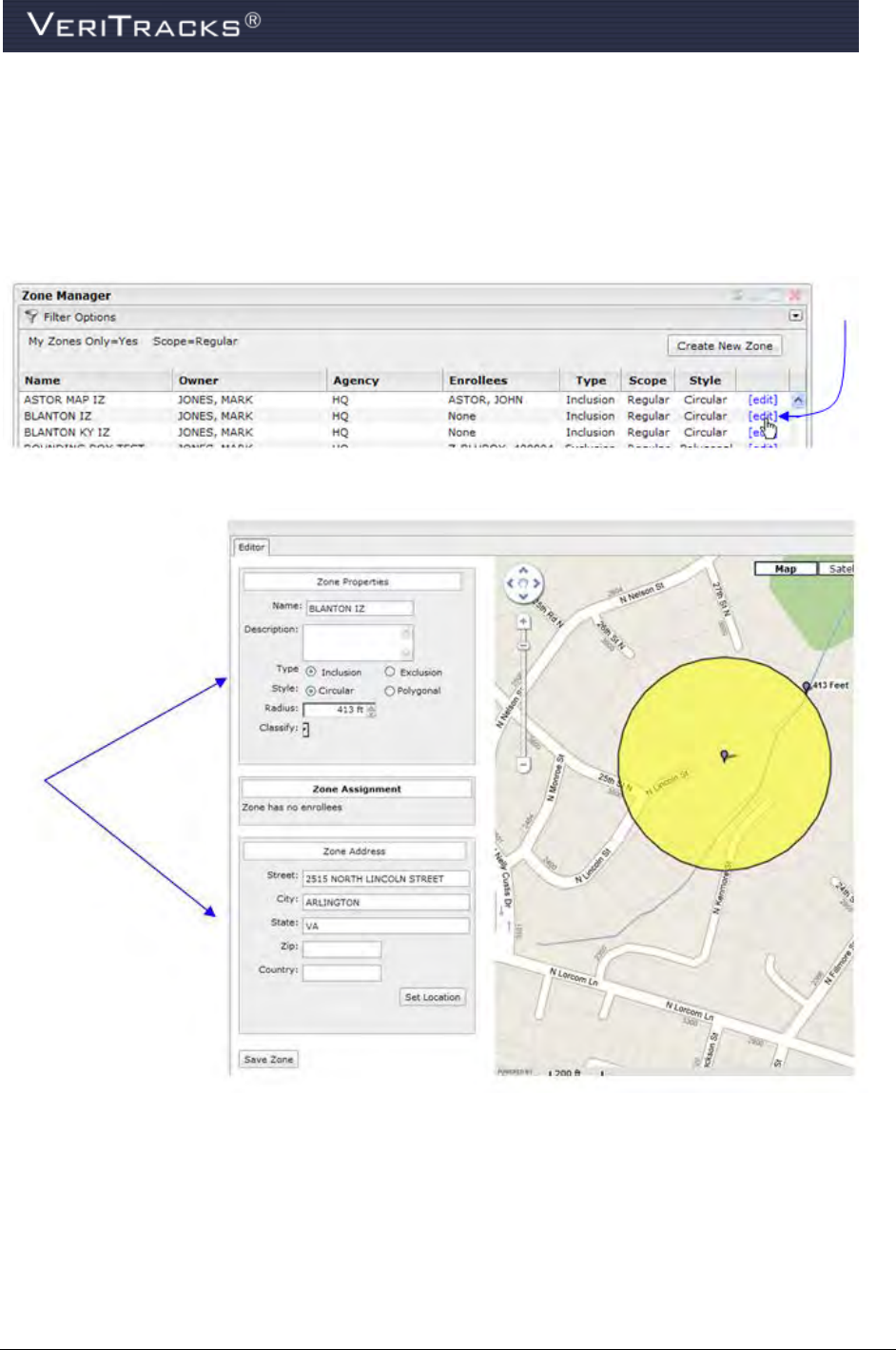The height and width of the screenshot is (1350, 896).
Task: Click the Zip input field
Action: click(x=342, y=949)
